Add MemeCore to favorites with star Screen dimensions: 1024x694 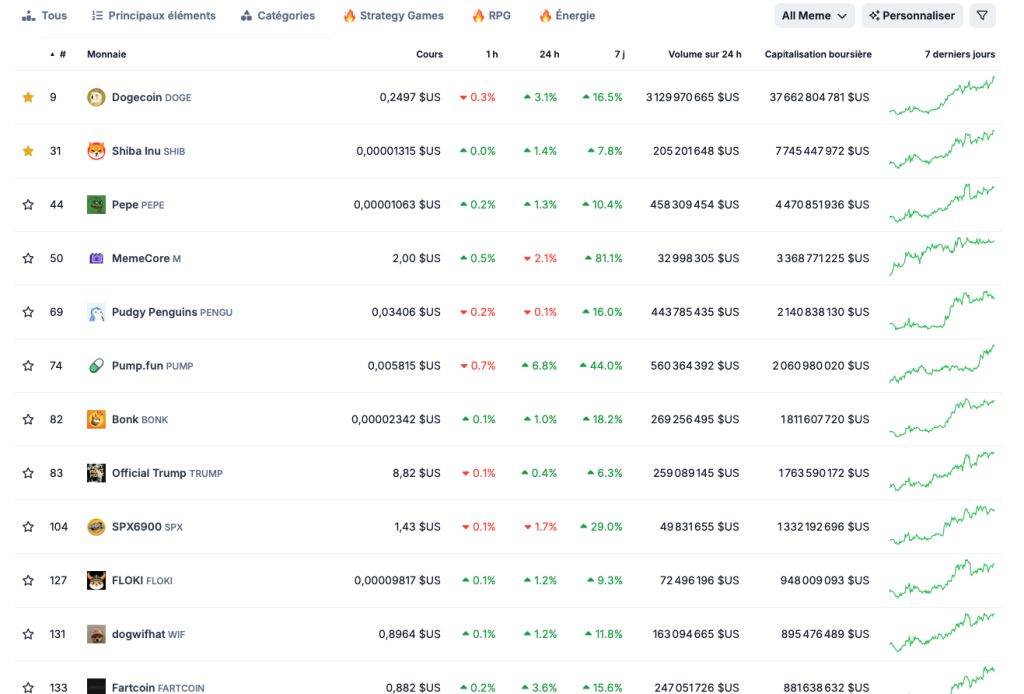tap(28, 259)
